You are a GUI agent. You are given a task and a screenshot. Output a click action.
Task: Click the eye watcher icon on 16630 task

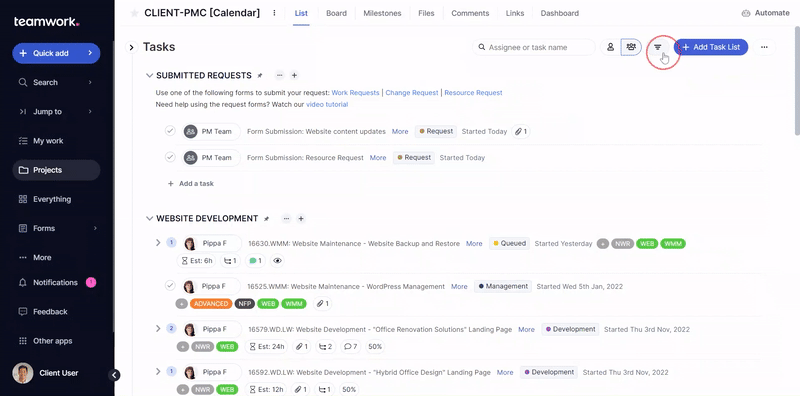(x=277, y=261)
